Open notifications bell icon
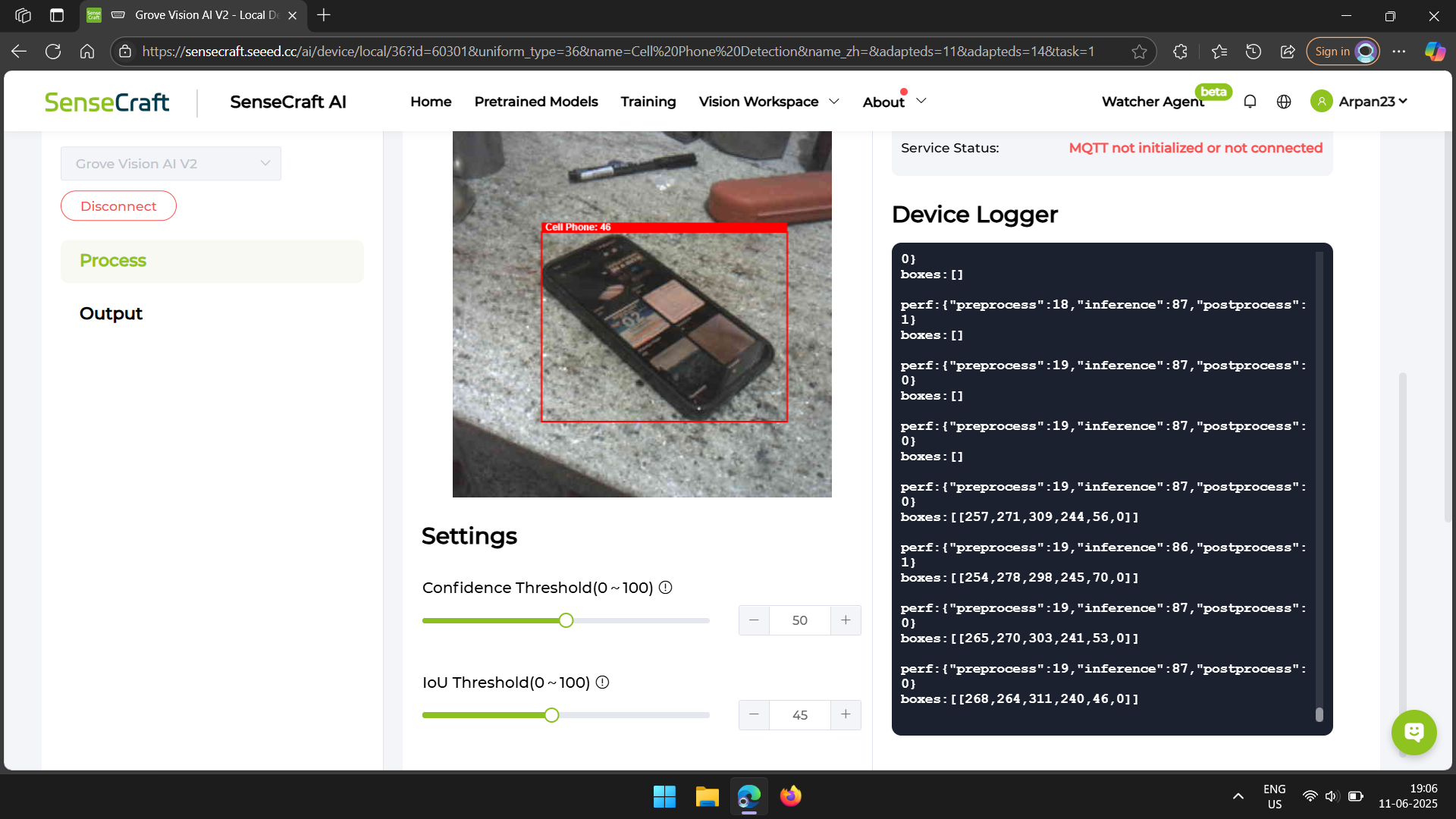 coord(1250,102)
